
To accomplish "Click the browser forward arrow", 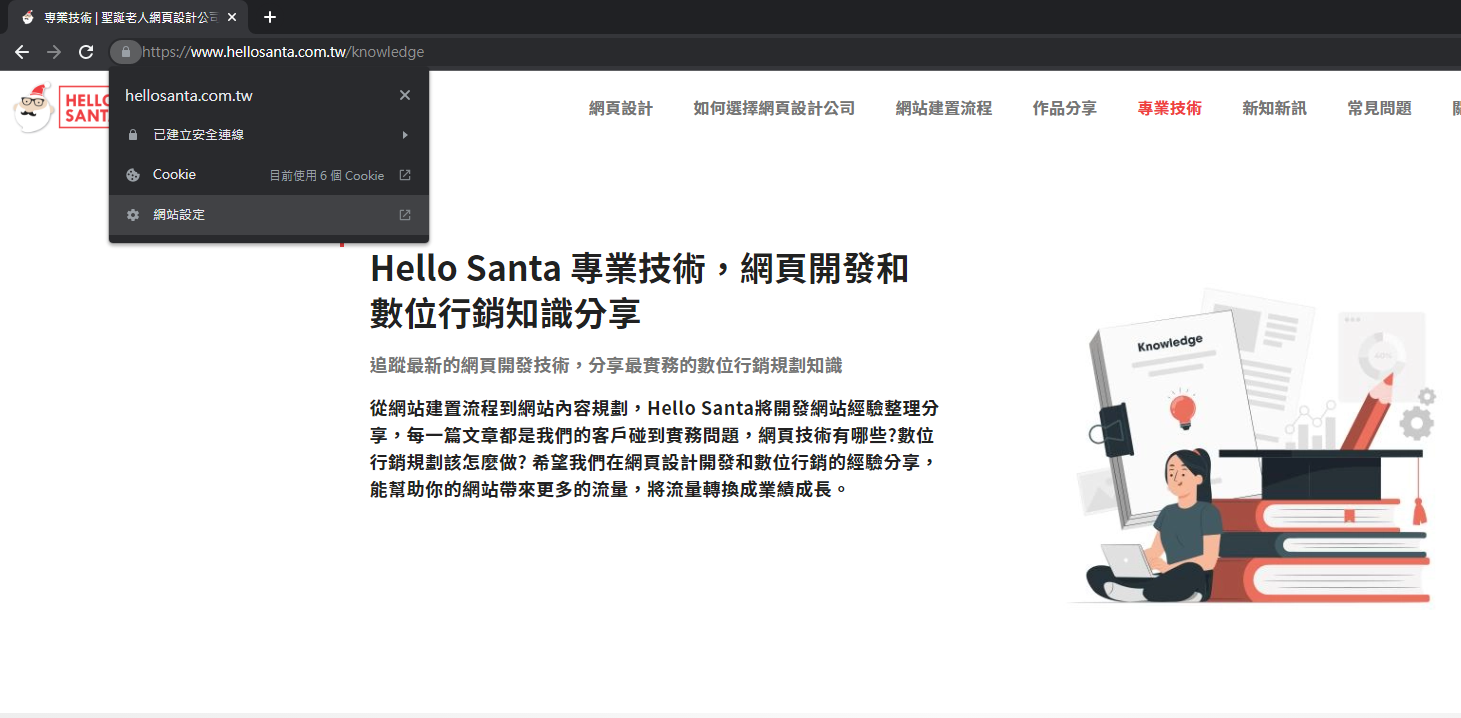I will [54, 52].
